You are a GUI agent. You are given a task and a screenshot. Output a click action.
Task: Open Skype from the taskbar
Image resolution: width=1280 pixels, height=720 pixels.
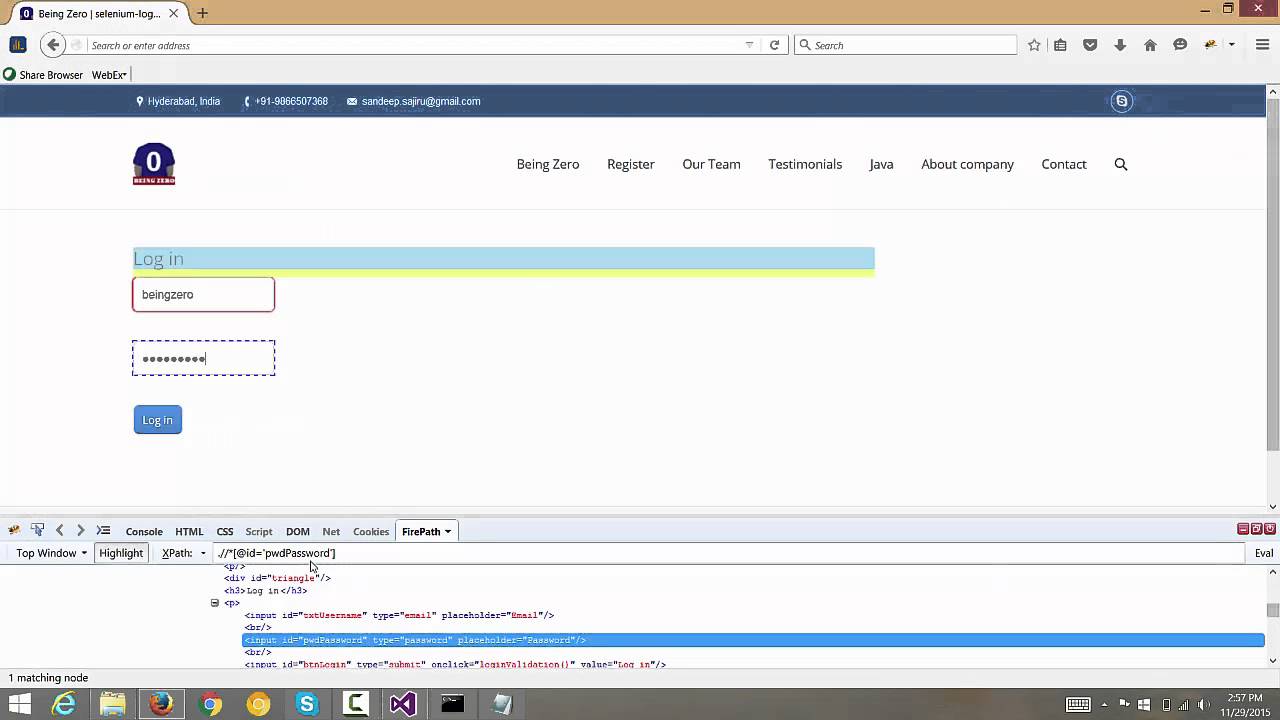pos(307,704)
